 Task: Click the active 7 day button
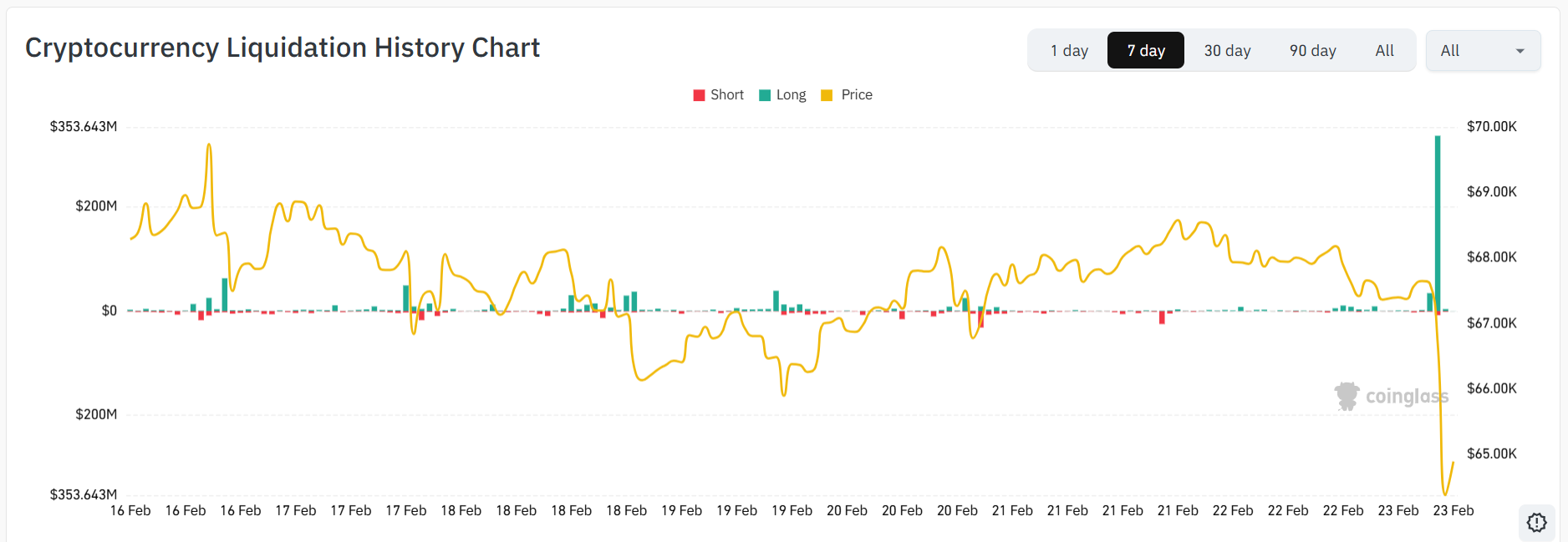(1146, 50)
